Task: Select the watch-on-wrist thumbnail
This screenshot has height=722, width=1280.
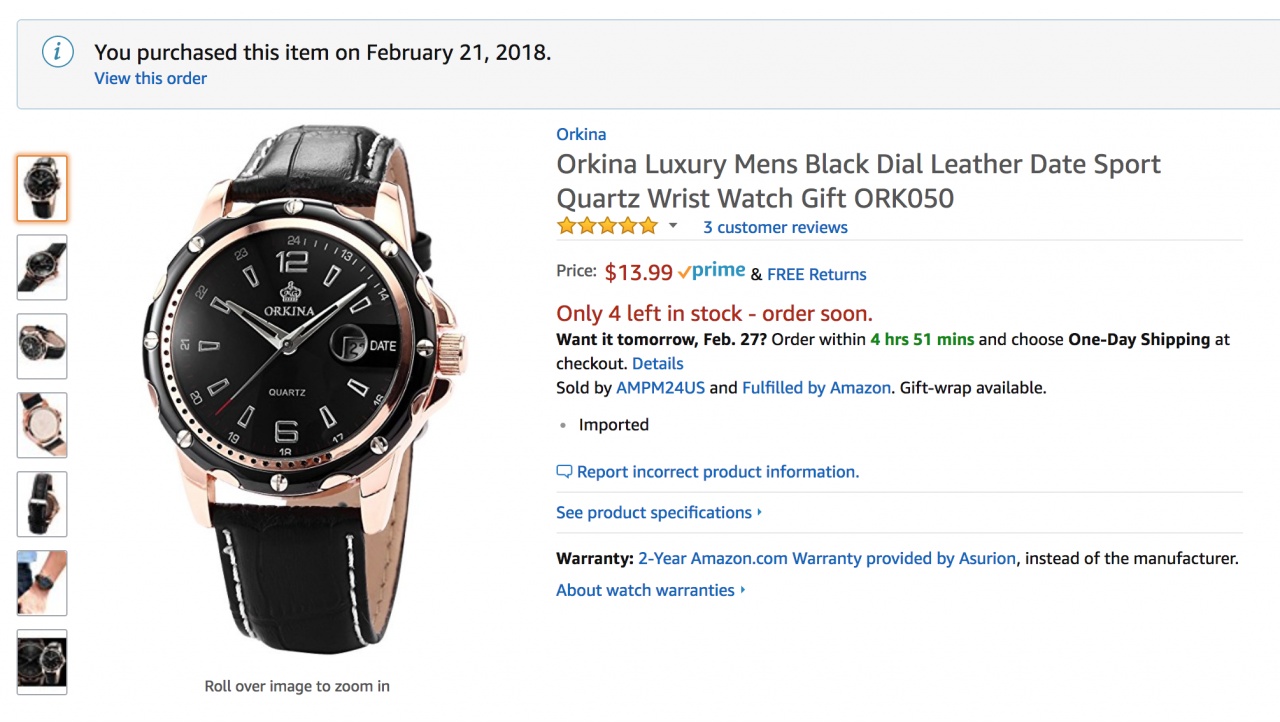Action: pos(42,583)
